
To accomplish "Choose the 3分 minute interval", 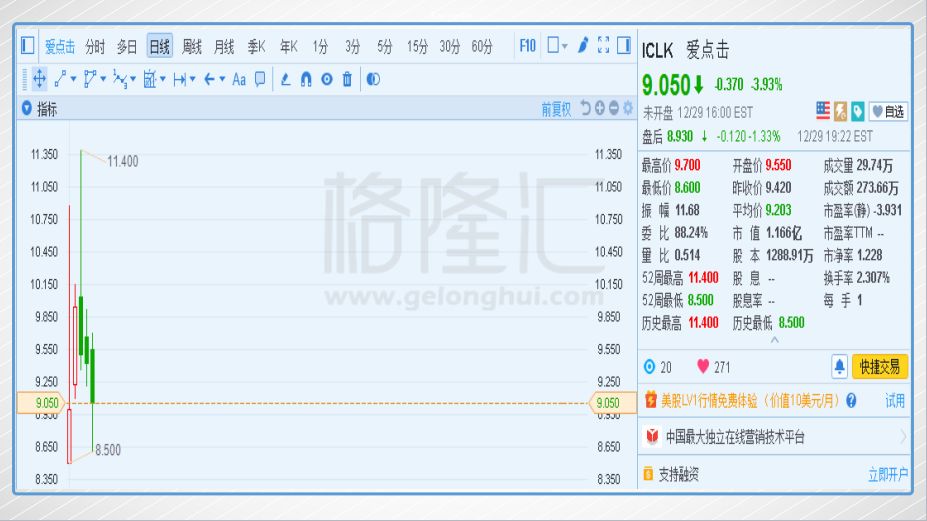I will [x=352, y=47].
